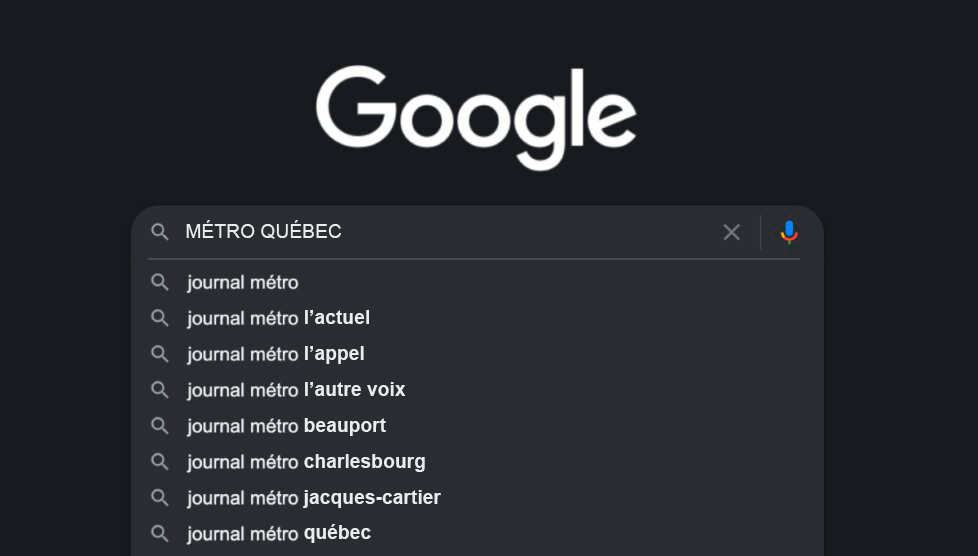
Task: Click the microphone voice search icon
Action: [789, 232]
